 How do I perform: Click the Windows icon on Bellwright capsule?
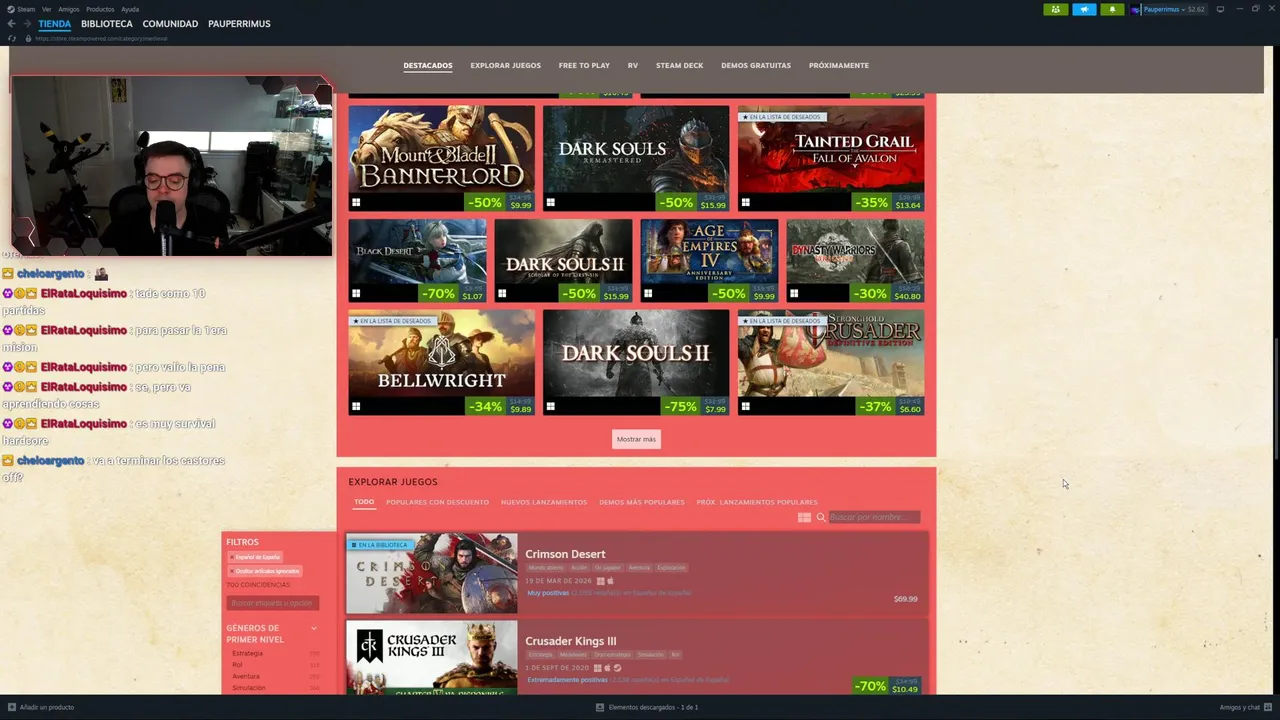tap(356, 407)
